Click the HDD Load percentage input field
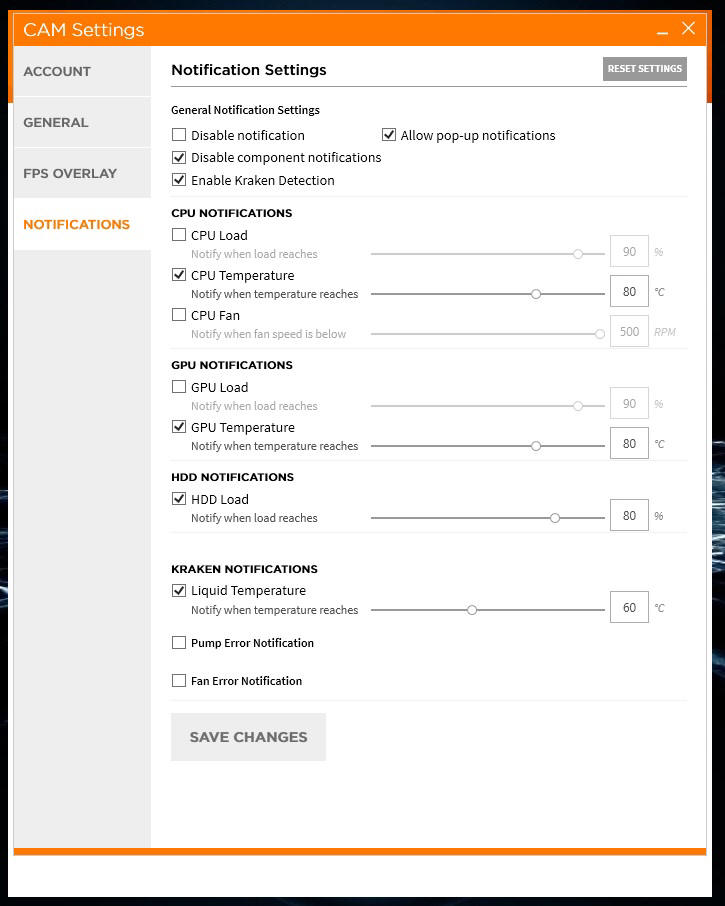 click(x=629, y=515)
